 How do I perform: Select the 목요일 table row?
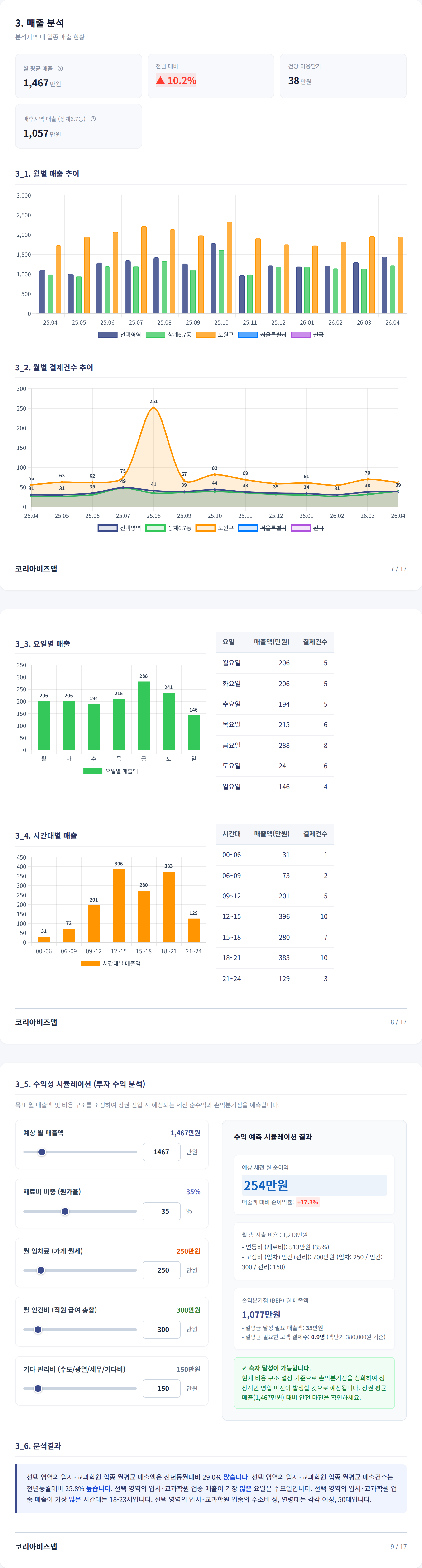[275, 724]
